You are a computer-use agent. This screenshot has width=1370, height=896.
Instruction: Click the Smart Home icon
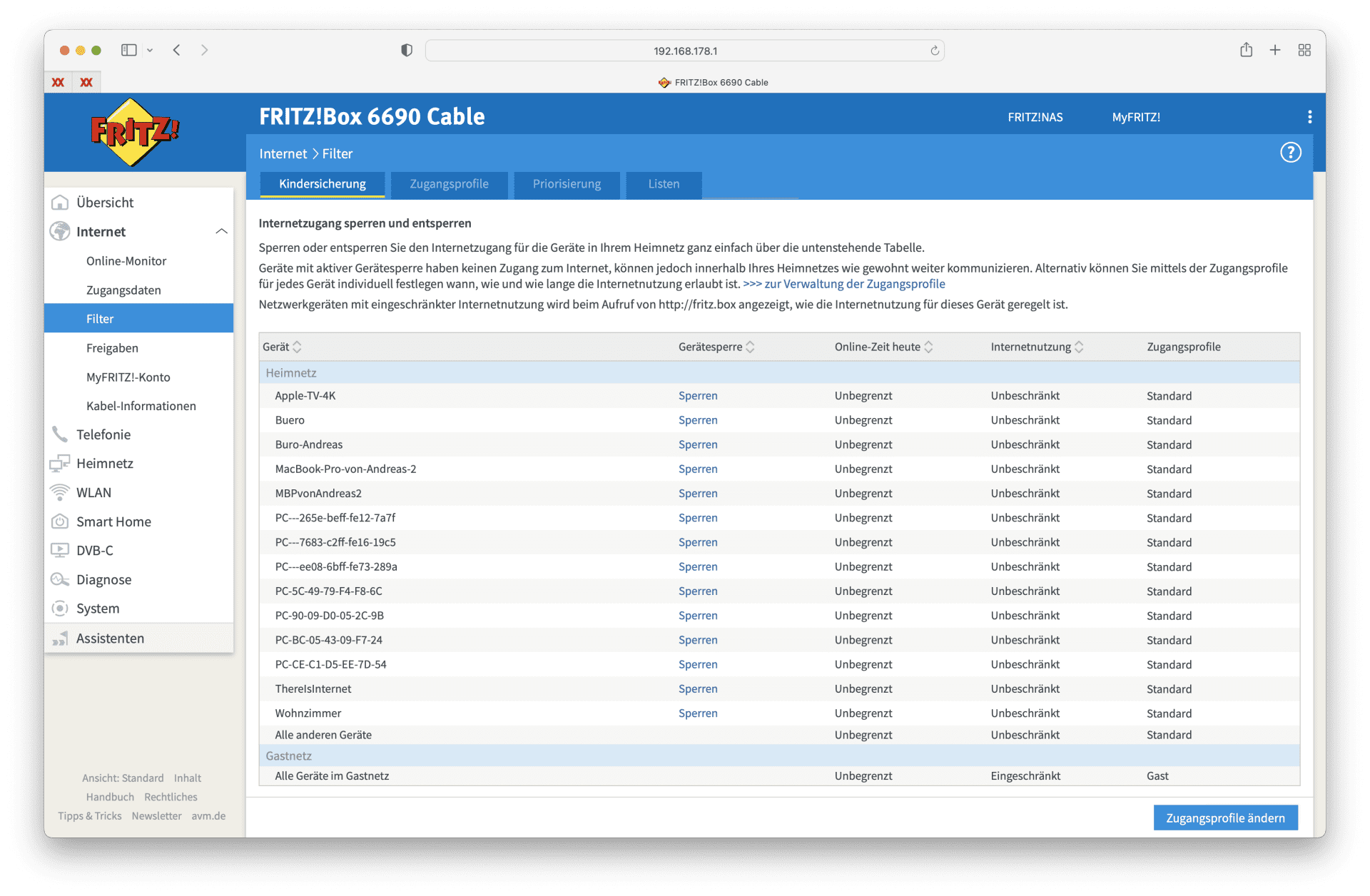(60, 521)
